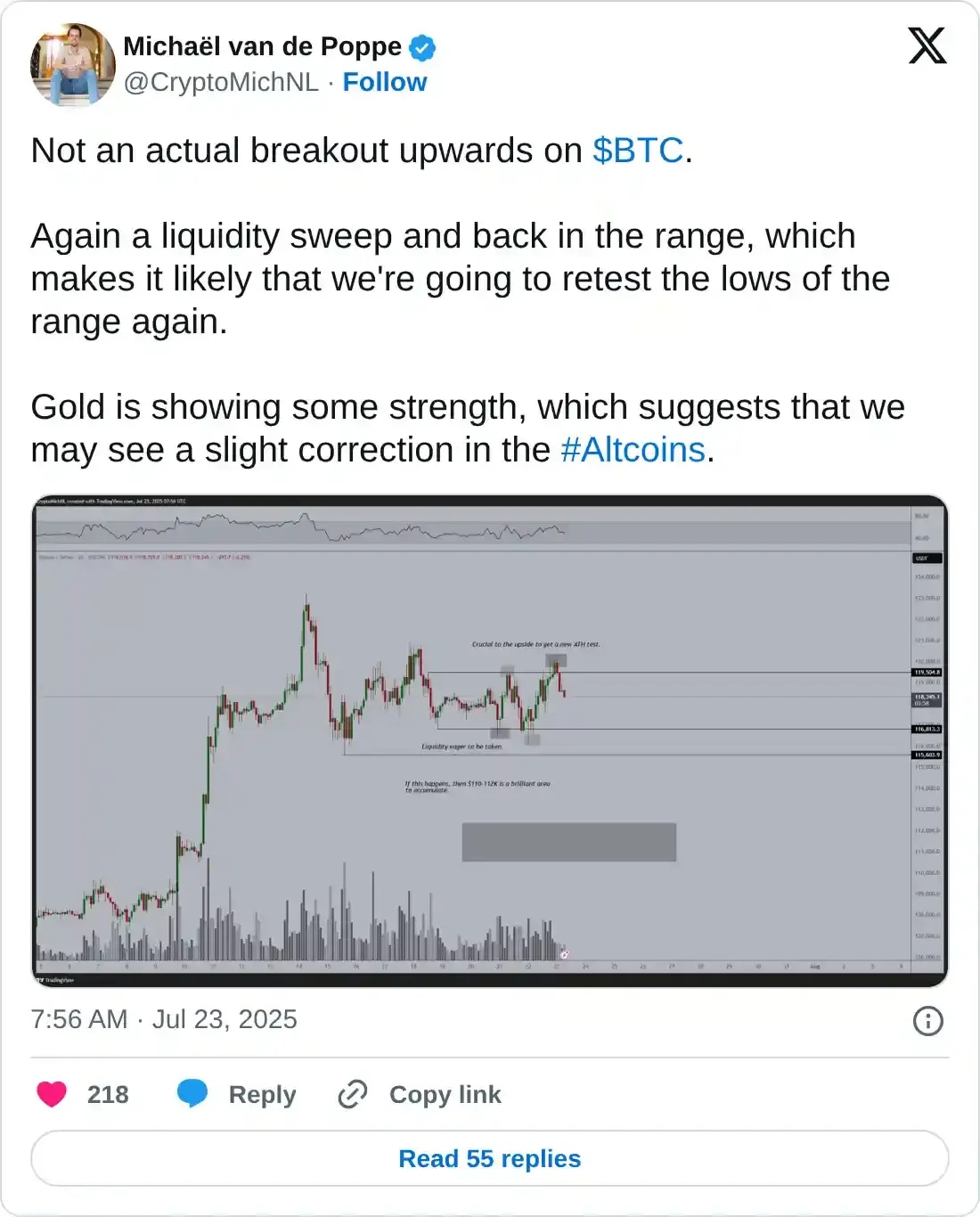Click Michaël van de Poppe's profile avatar
Image resolution: width=980 pixels, height=1217 pixels.
(73, 64)
